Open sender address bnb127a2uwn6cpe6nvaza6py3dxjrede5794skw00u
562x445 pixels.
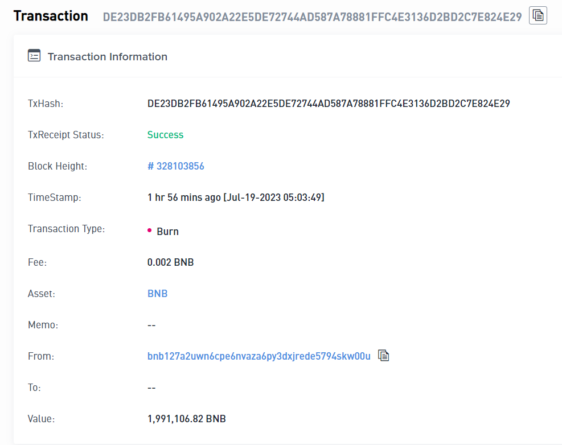[259, 356]
